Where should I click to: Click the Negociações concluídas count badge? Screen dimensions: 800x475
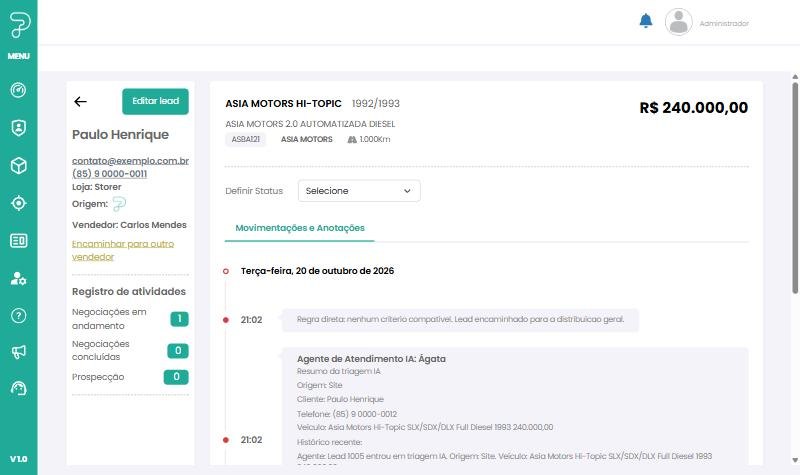coord(178,351)
